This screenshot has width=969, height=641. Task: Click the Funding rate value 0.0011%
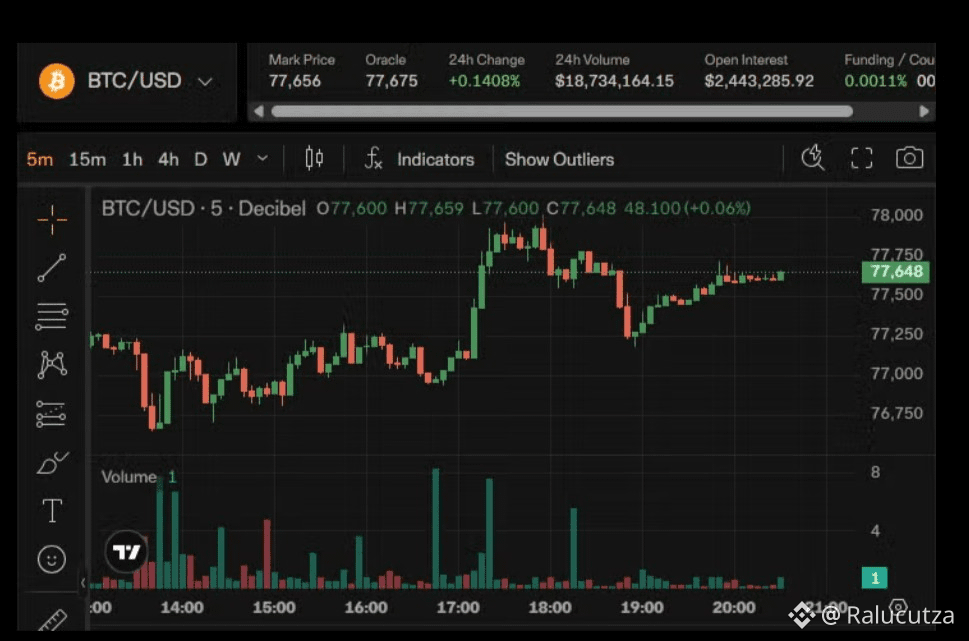coord(875,81)
